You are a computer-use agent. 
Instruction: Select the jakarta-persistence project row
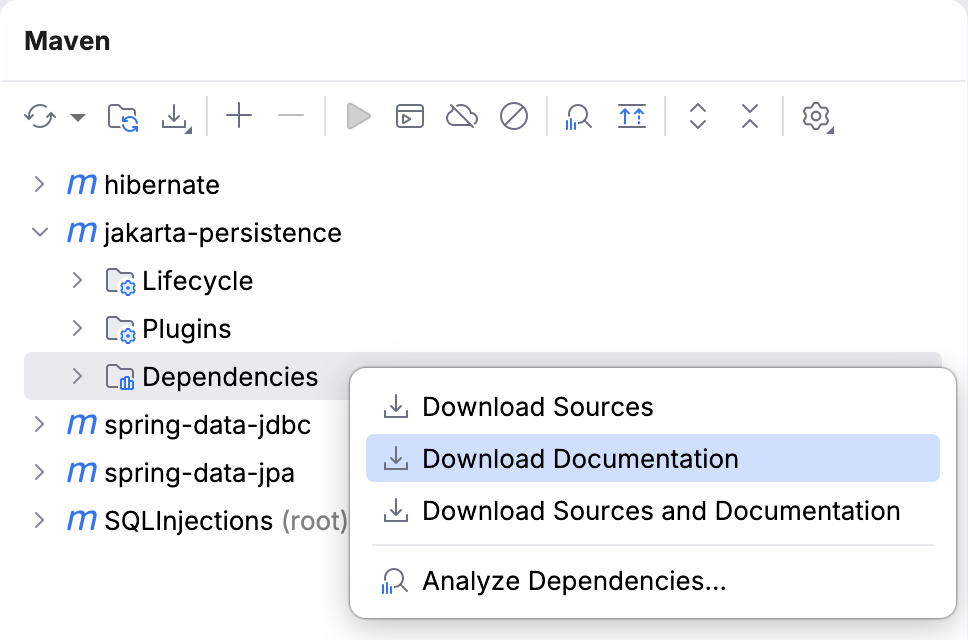click(x=483, y=233)
